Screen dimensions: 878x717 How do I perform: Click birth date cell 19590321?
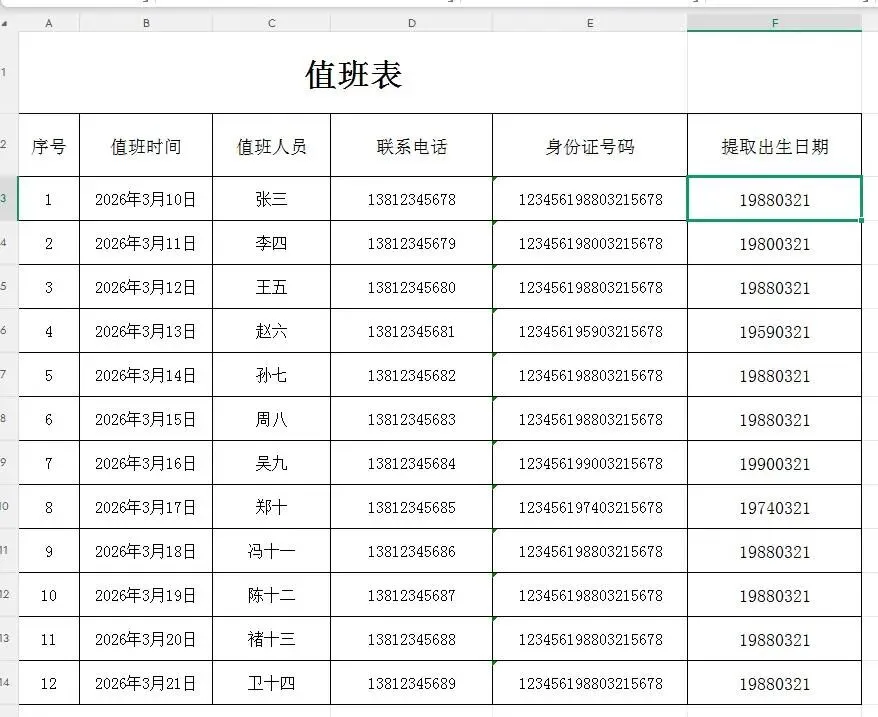coord(774,331)
